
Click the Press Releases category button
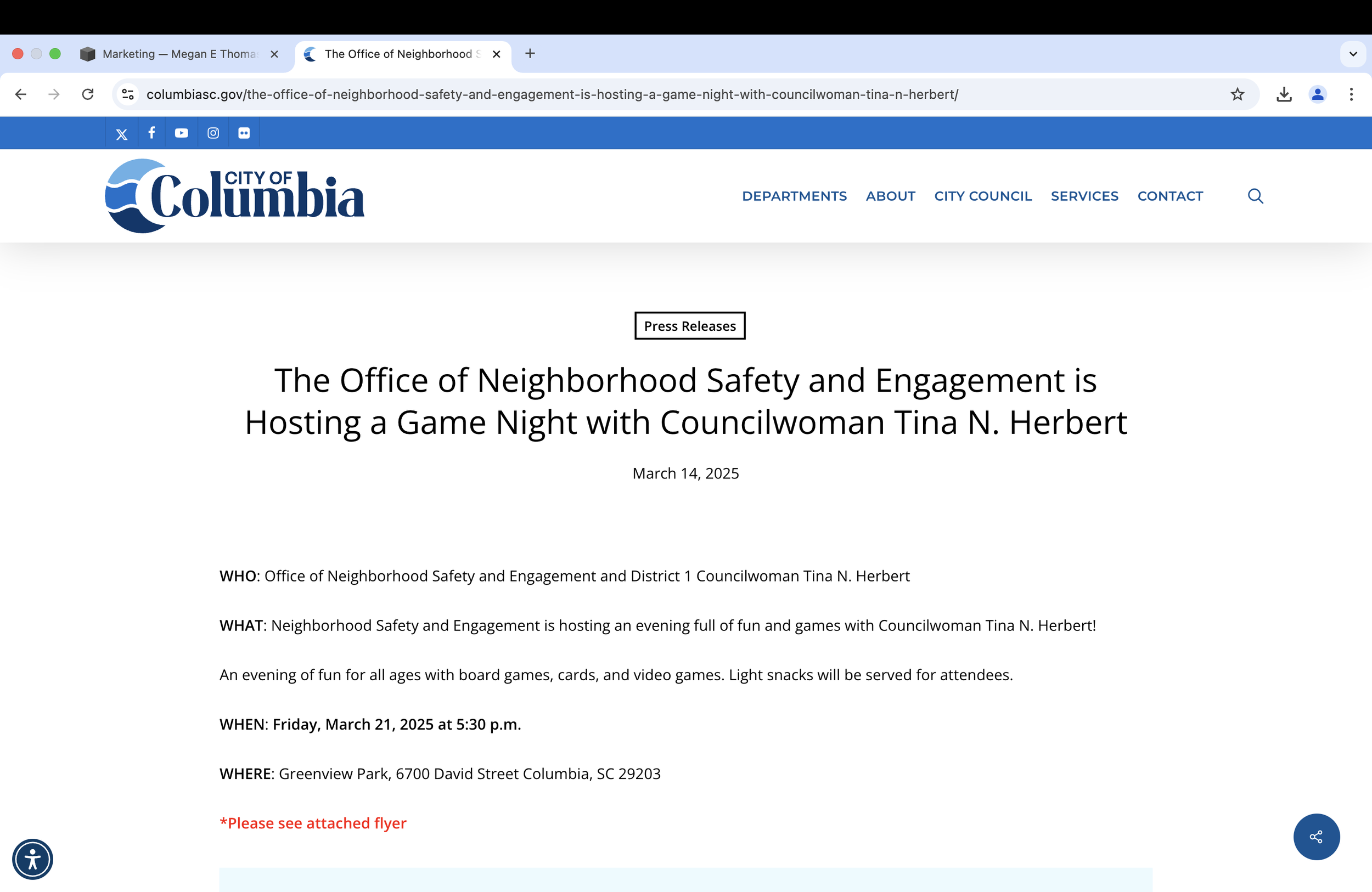[x=689, y=326]
